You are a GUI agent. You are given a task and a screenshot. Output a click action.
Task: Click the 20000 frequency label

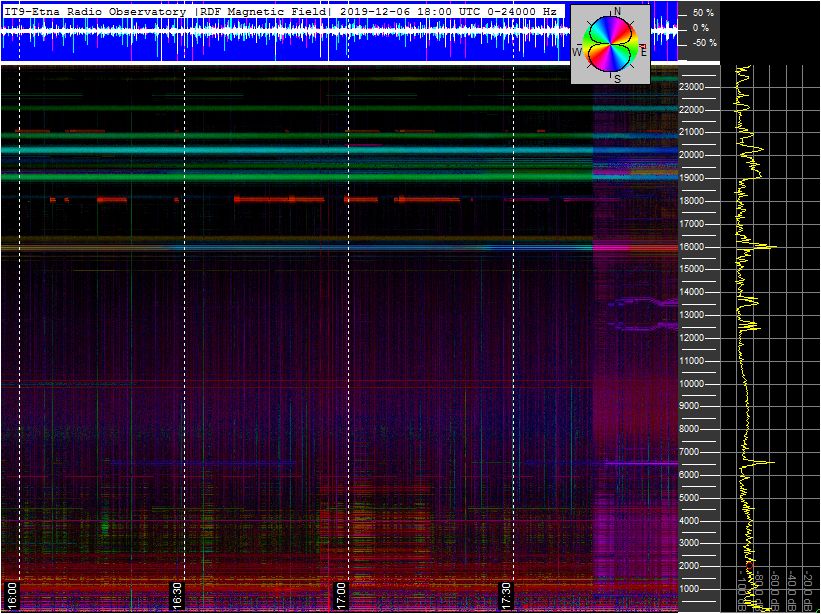692,155
